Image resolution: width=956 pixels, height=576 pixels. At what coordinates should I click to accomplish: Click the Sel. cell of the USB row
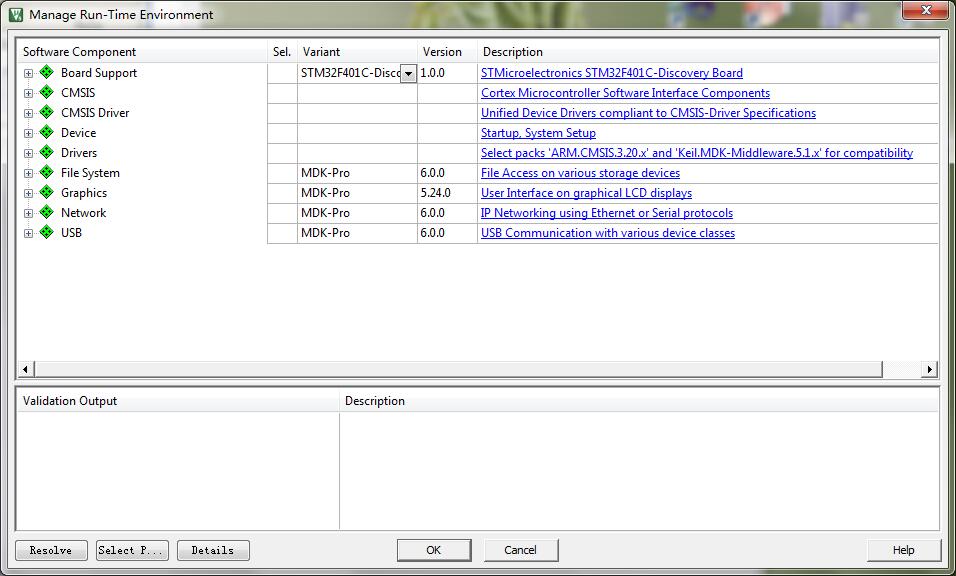(x=282, y=233)
